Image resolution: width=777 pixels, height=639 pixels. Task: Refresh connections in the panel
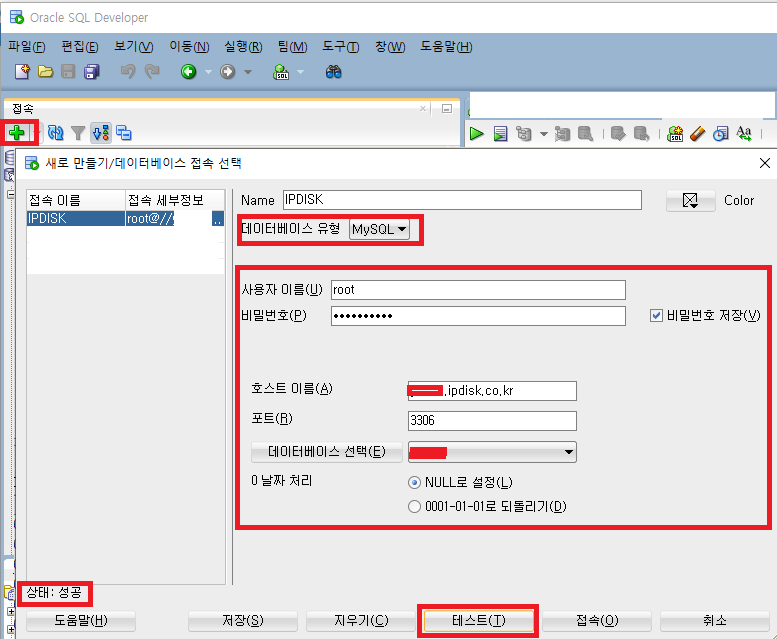point(56,133)
